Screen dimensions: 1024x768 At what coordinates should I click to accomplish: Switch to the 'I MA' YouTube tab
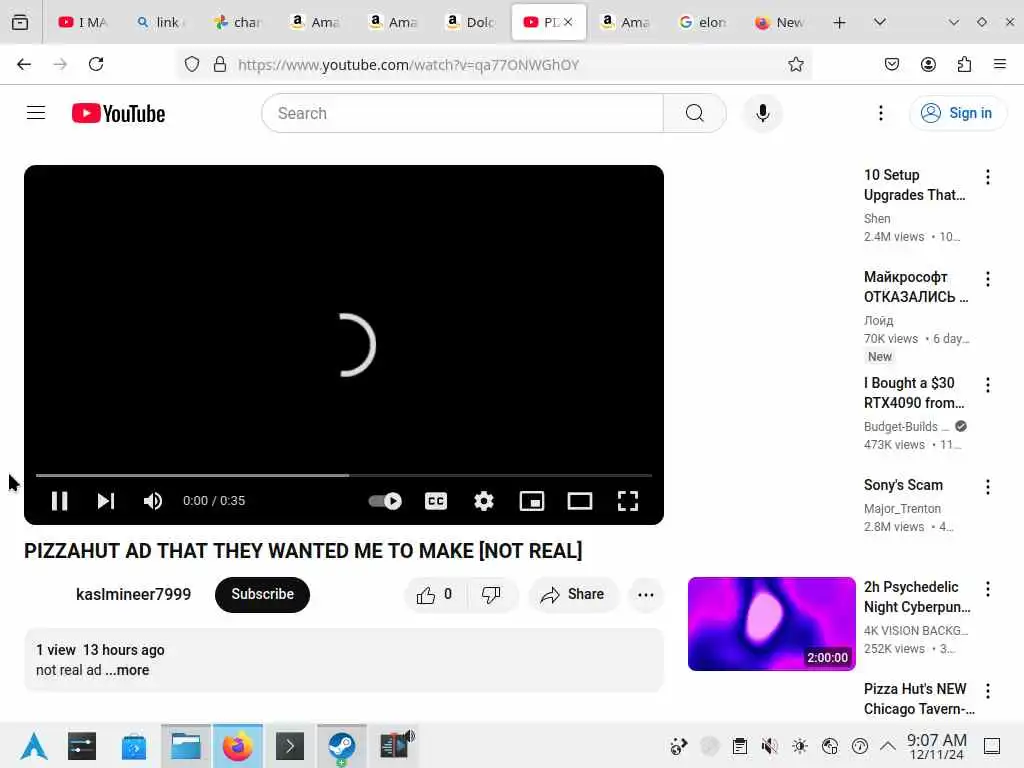point(82,22)
